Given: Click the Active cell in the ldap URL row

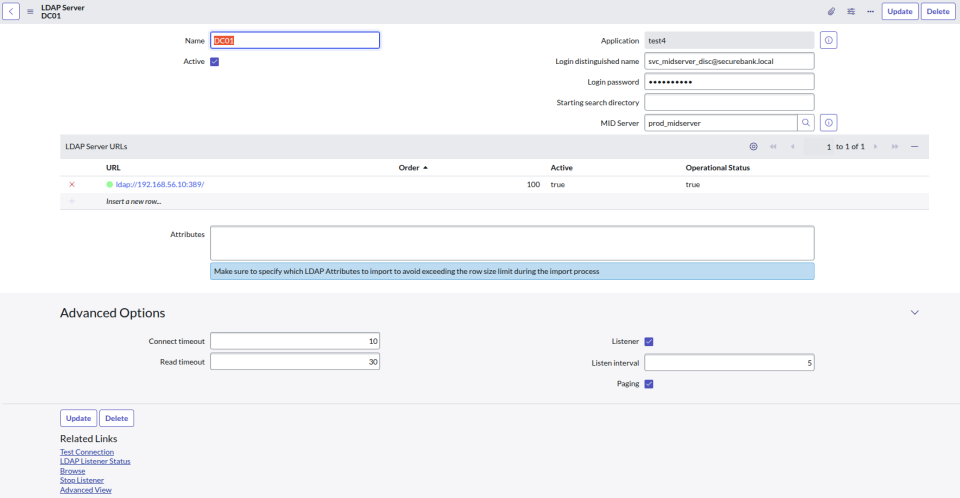Looking at the screenshot, I should 558,184.
